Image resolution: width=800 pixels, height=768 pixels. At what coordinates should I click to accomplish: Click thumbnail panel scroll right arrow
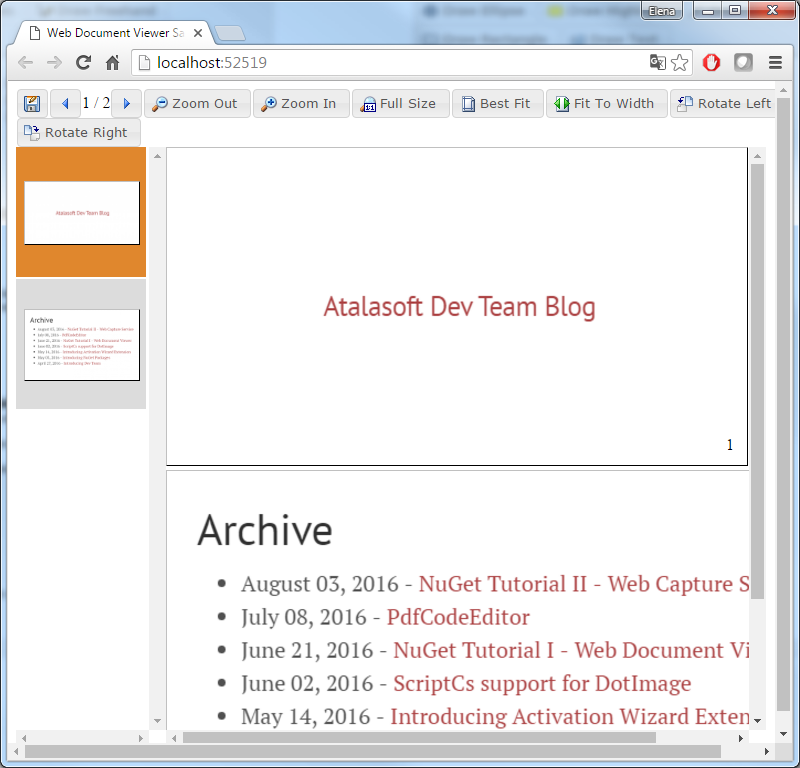click(141, 738)
